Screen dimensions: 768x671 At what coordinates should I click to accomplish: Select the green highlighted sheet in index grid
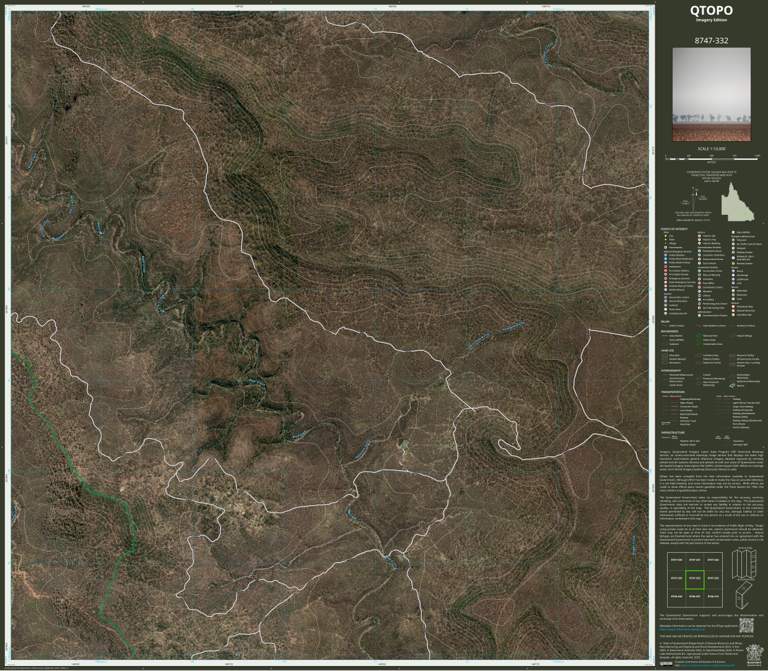695,580
